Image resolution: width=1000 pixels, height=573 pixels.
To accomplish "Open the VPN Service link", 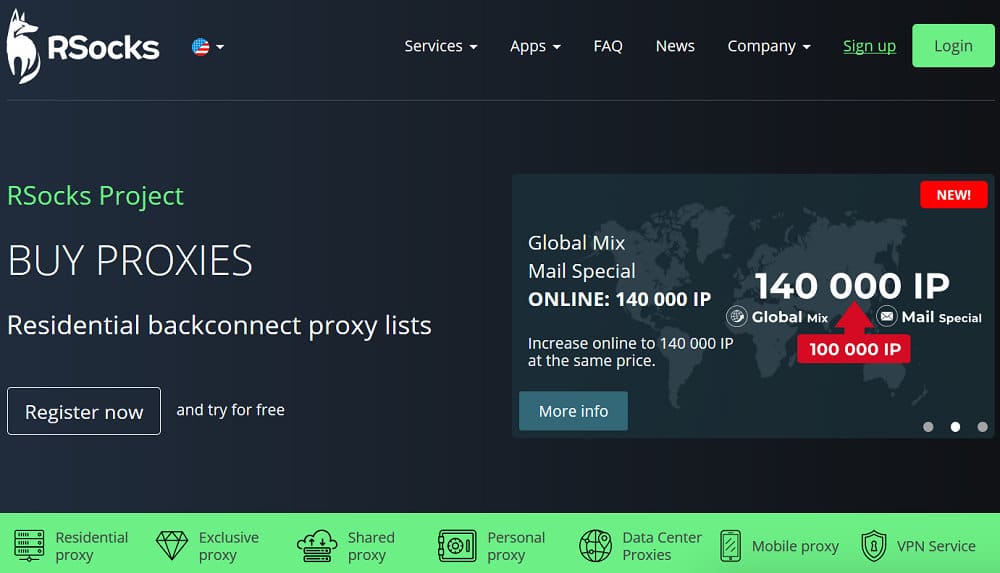I will pos(936,546).
